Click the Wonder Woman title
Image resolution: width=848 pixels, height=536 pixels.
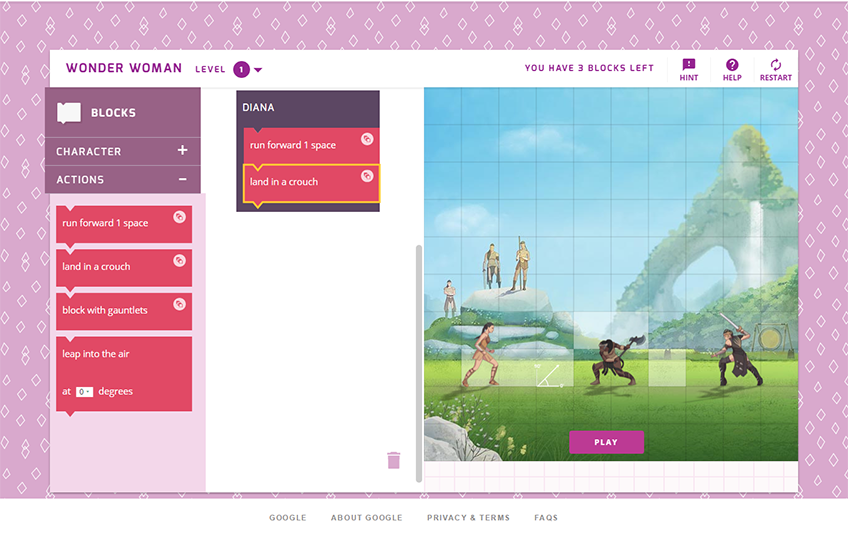124,68
